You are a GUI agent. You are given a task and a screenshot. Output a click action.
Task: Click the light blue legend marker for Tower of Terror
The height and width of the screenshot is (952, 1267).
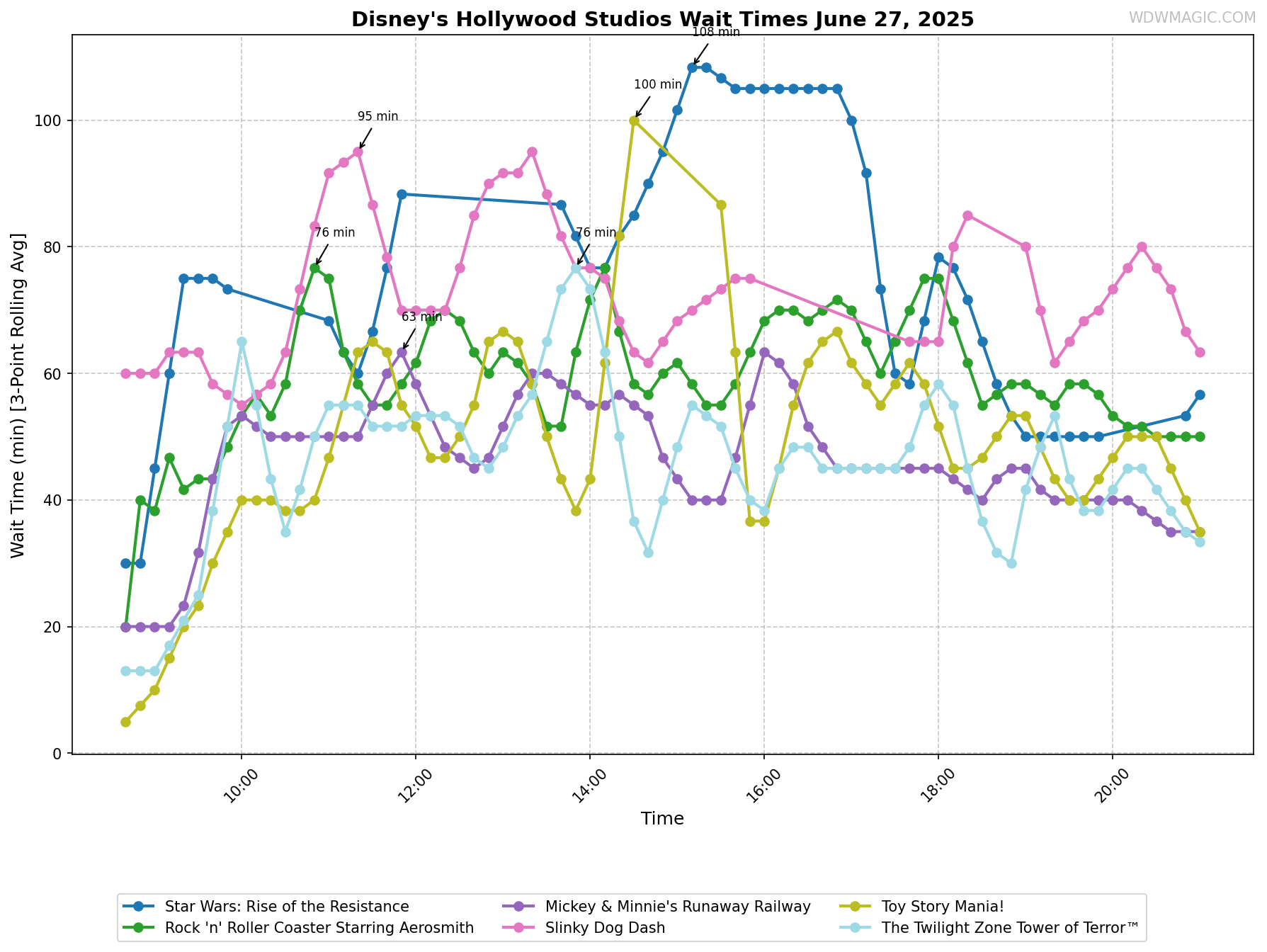click(x=855, y=928)
